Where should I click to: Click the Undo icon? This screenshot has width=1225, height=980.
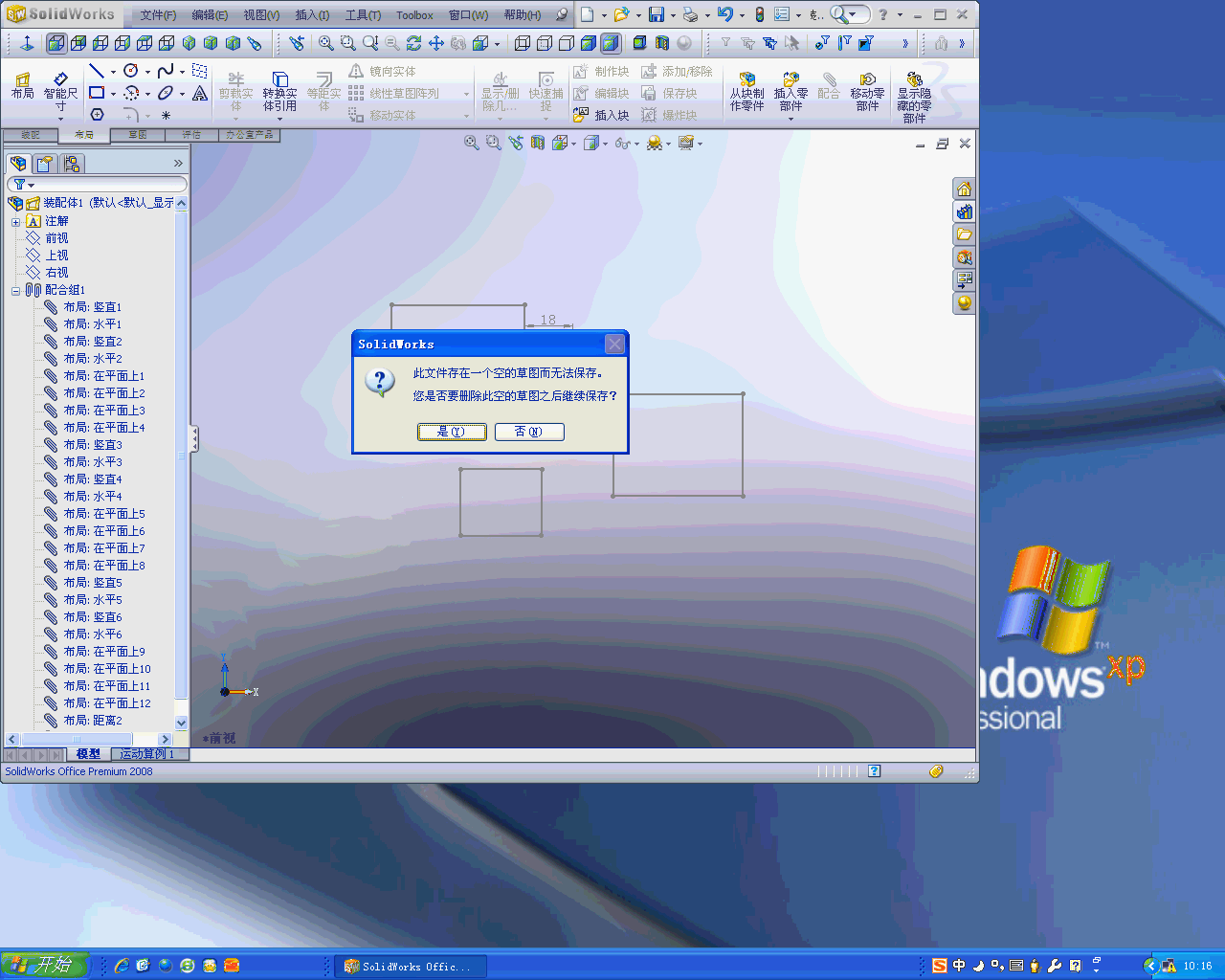[x=724, y=15]
